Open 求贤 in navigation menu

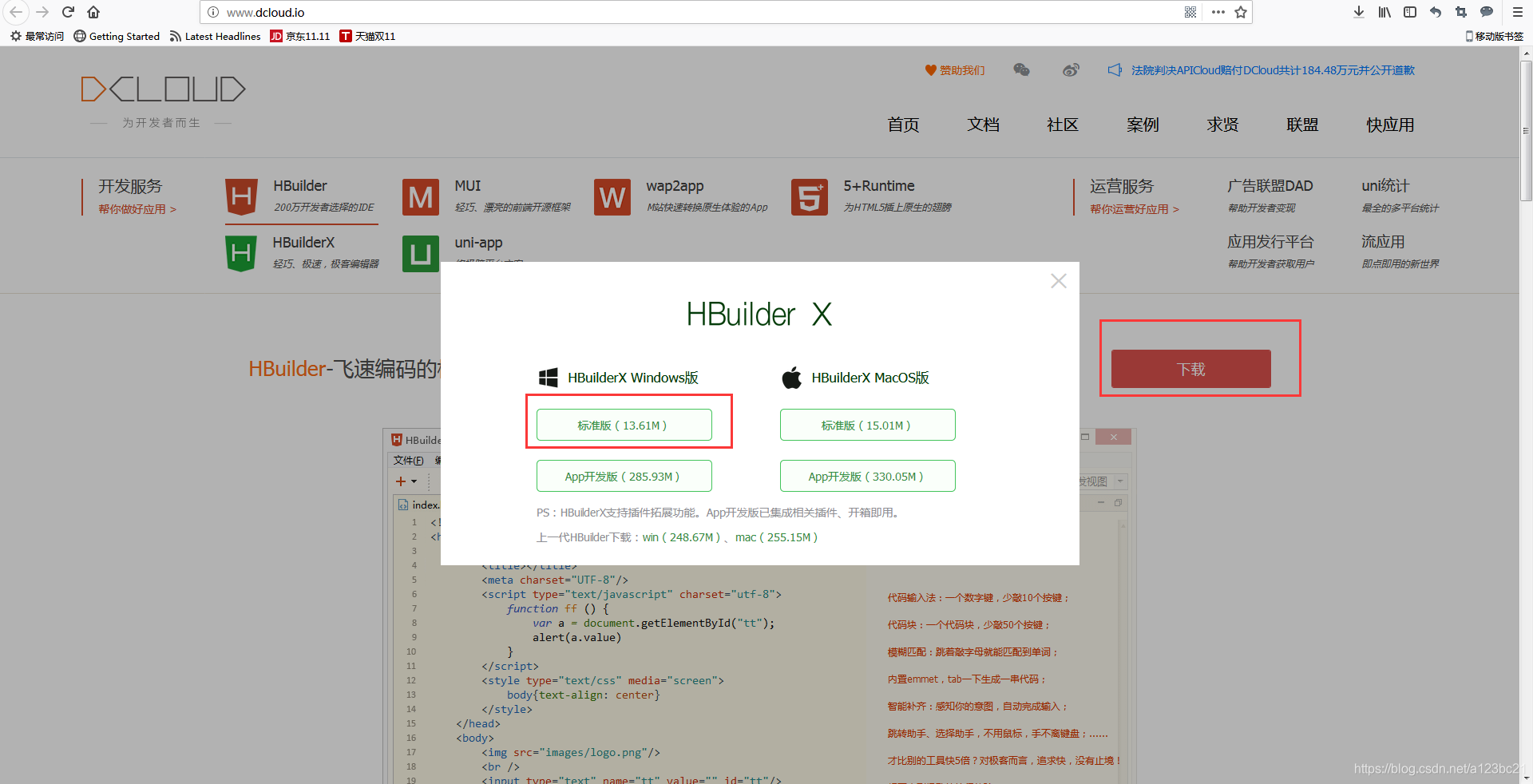[1222, 125]
